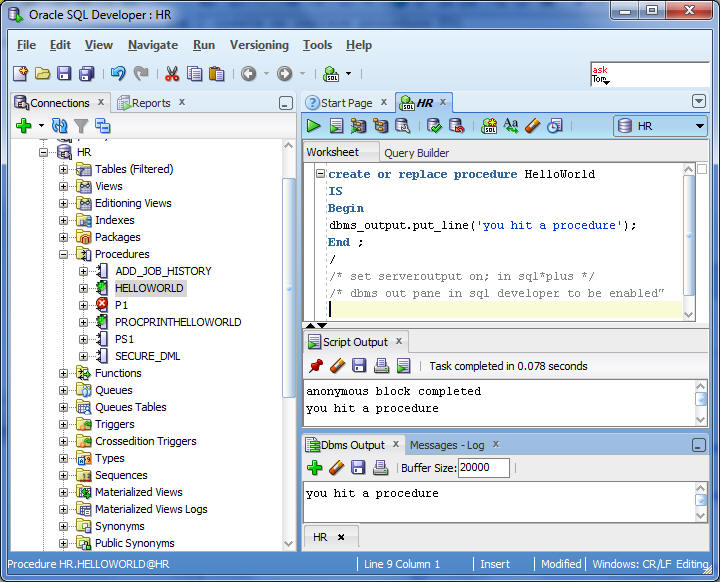Click the Forward navigation icon

tap(284, 73)
